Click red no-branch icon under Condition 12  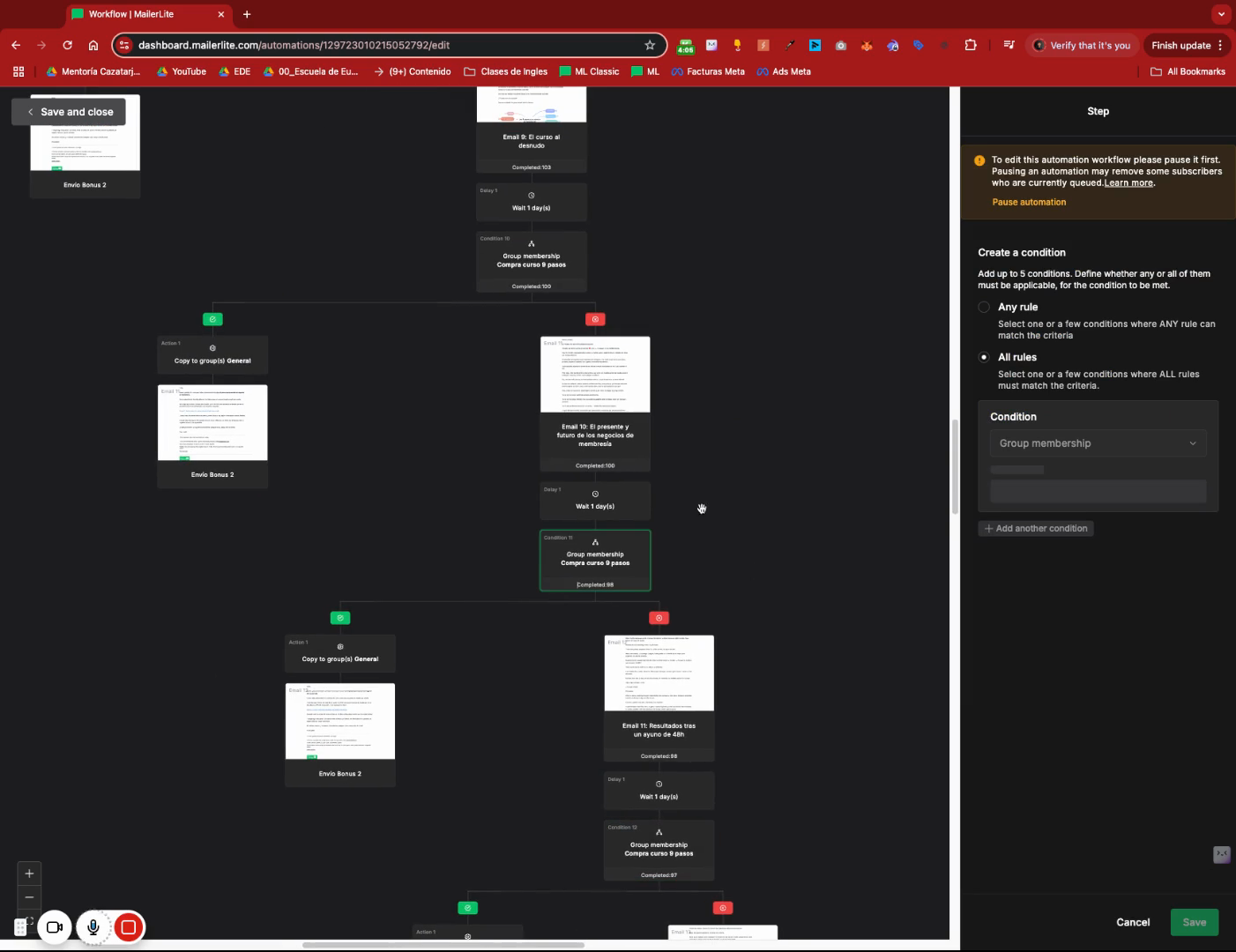(x=723, y=908)
